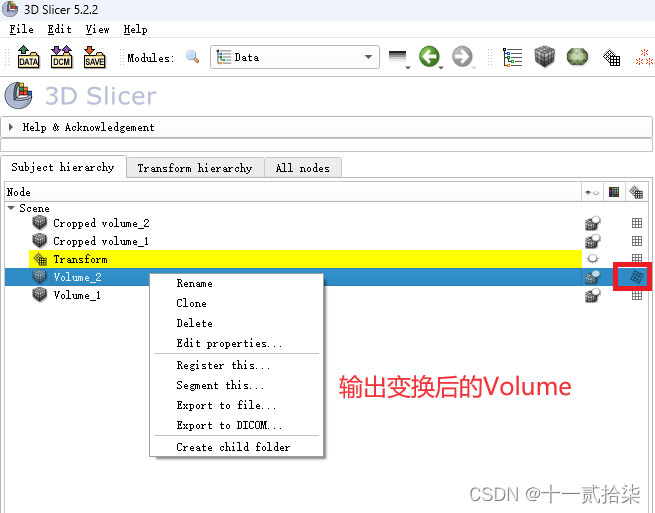
Task: Click the visibility column header icon
Action: click(x=592, y=192)
